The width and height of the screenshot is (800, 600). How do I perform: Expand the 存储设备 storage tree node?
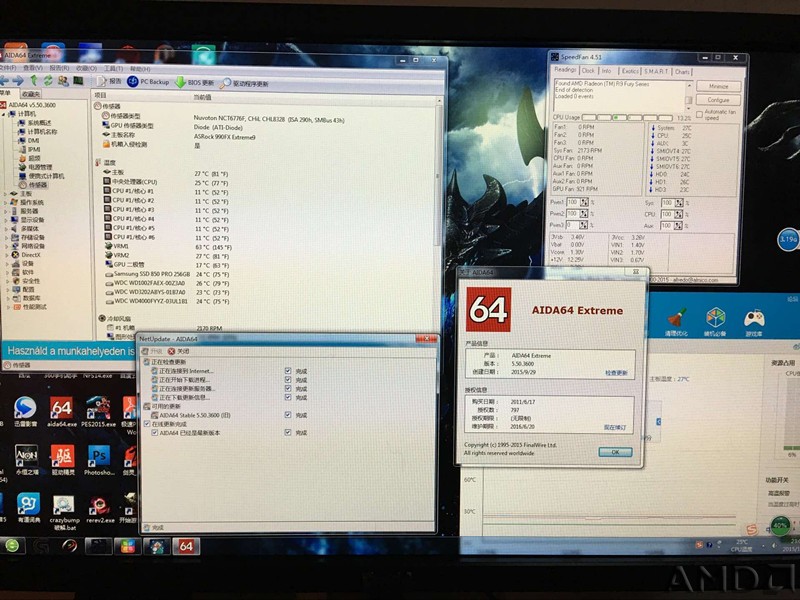[x=5, y=237]
